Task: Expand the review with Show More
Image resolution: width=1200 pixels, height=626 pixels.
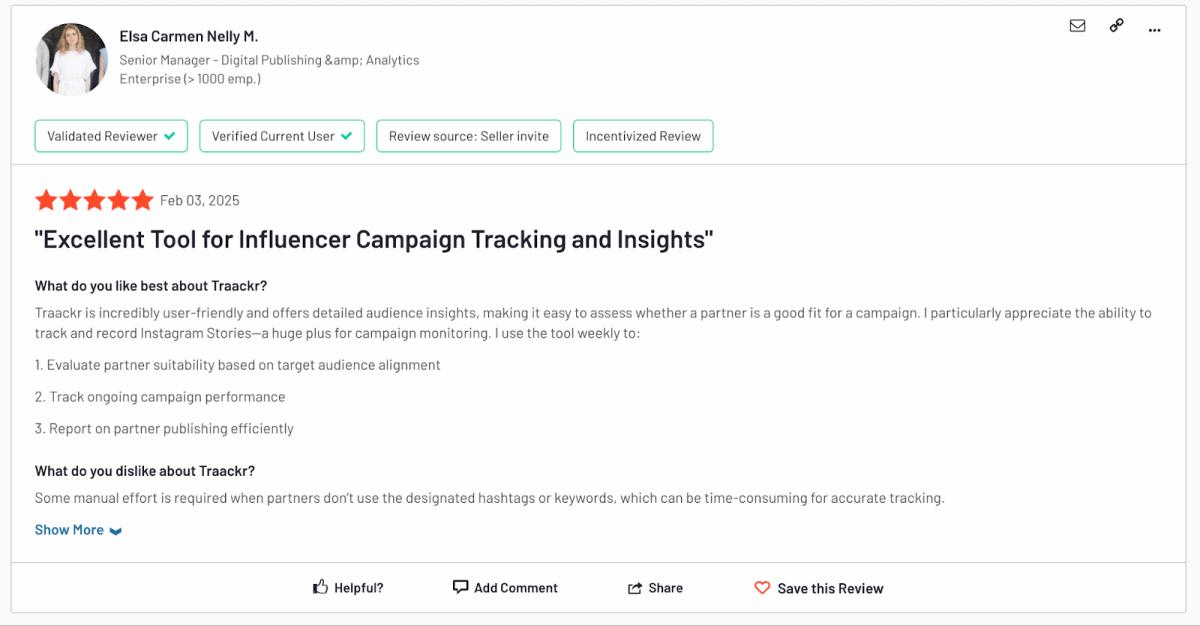Action: pos(69,529)
